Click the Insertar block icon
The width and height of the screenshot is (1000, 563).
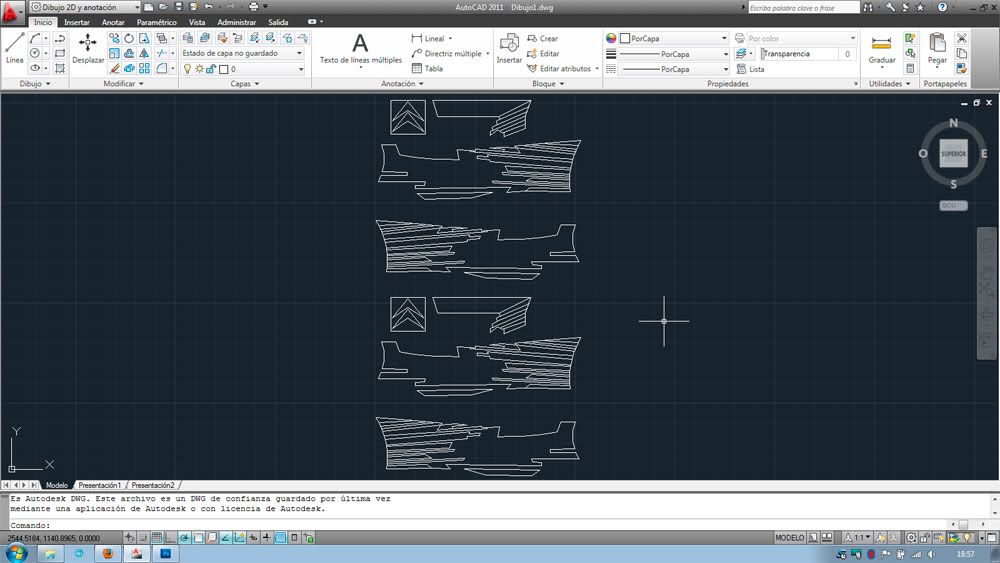(x=509, y=48)
